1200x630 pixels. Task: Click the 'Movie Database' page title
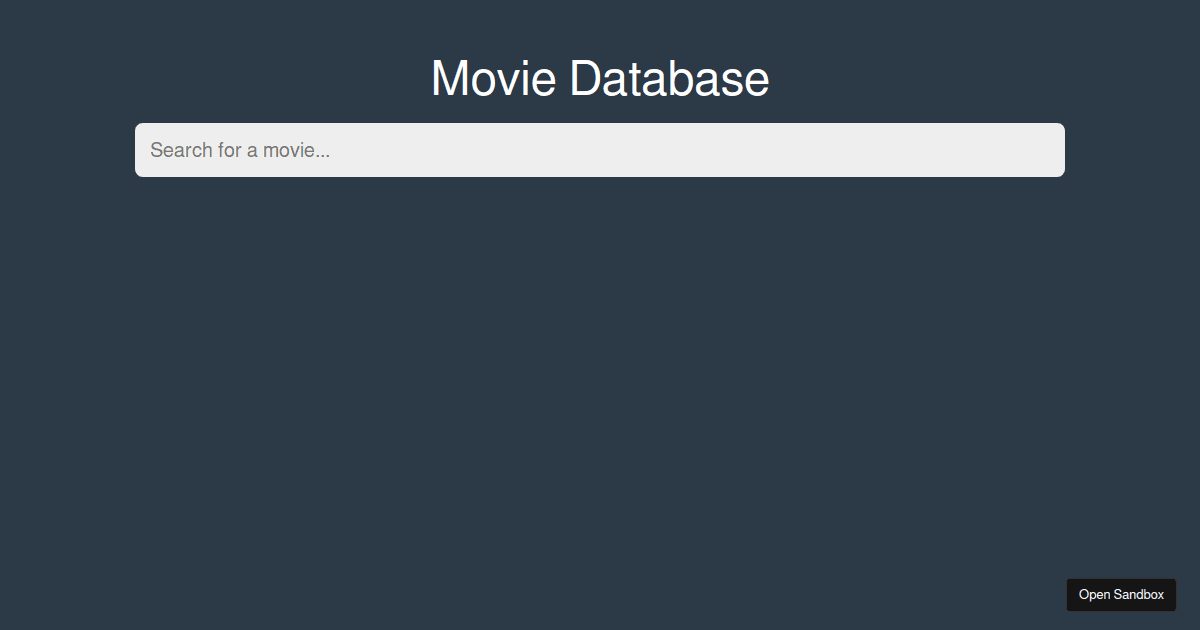pyautogui.click(x=600, y=78)
